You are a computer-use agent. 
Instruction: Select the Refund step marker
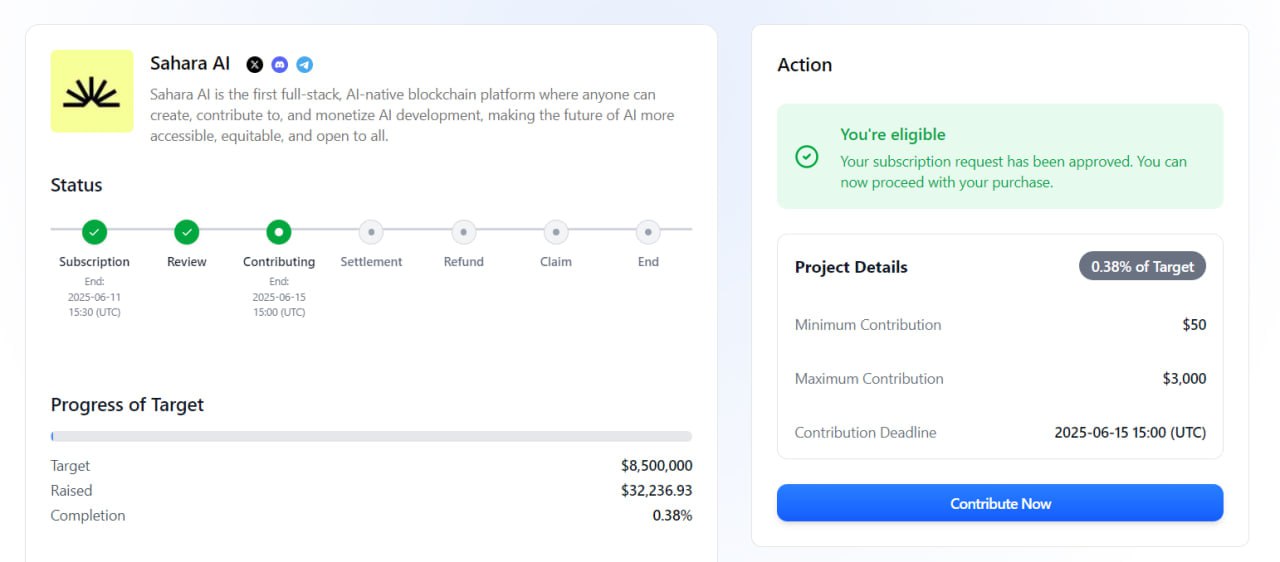pyautogui.click(x=463, y=232)
